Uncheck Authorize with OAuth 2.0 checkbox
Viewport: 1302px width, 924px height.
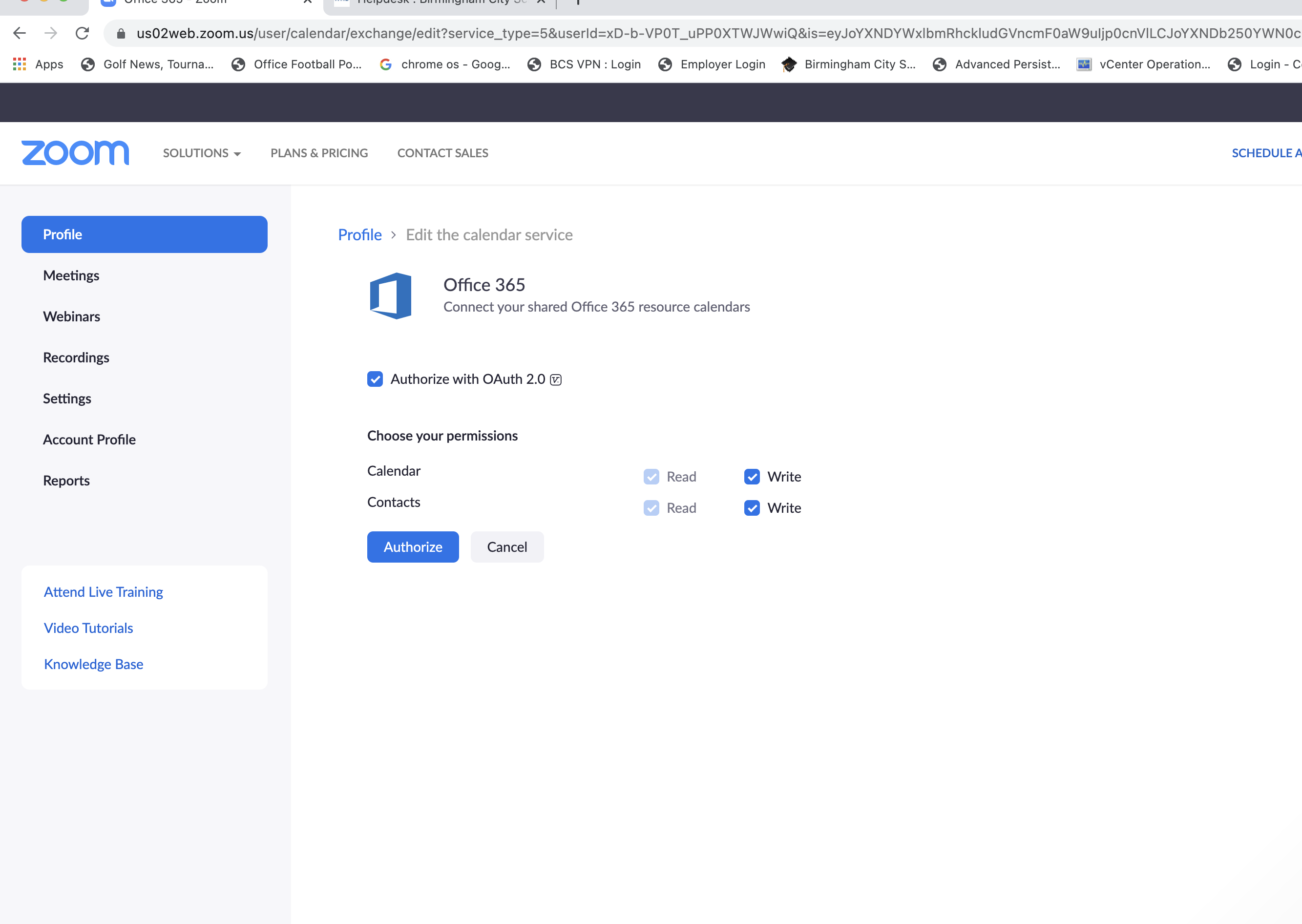(x=375, y=379)
